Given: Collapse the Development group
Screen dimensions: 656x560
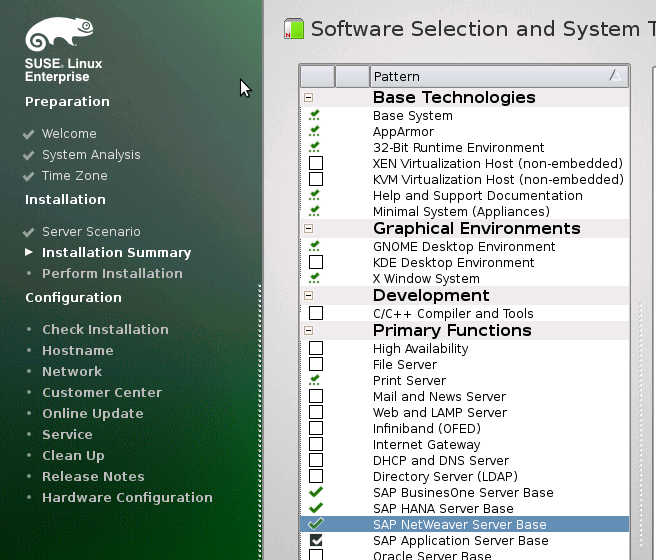Looking at the screenshot, I should [308, 296].
